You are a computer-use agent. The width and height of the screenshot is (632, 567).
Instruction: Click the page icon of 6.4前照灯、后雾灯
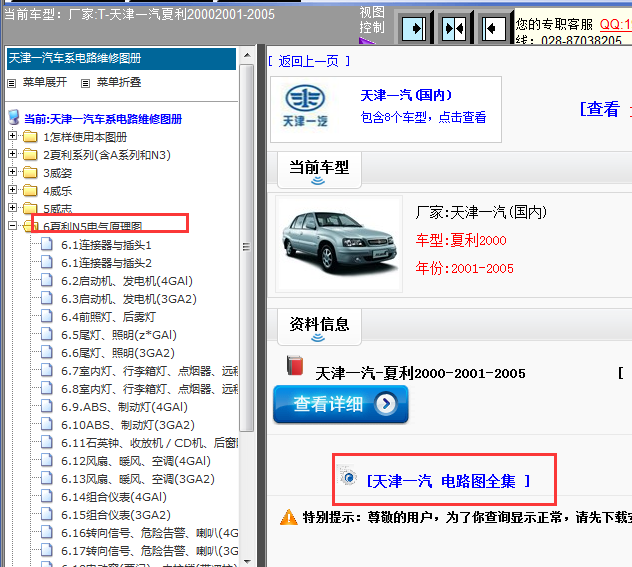47,316
